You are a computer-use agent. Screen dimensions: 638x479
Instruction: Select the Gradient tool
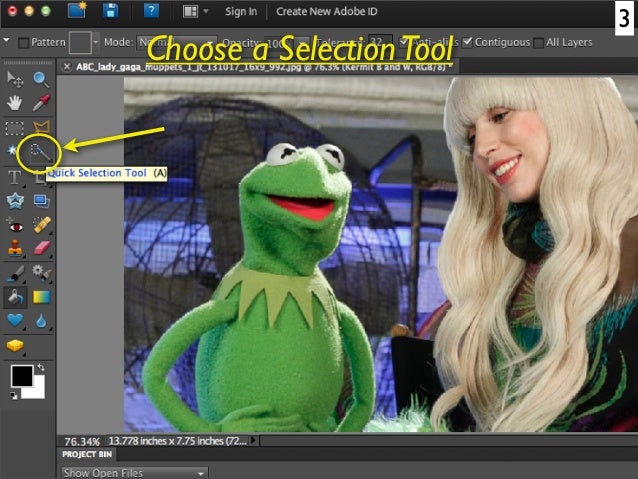tap(41, 297)
